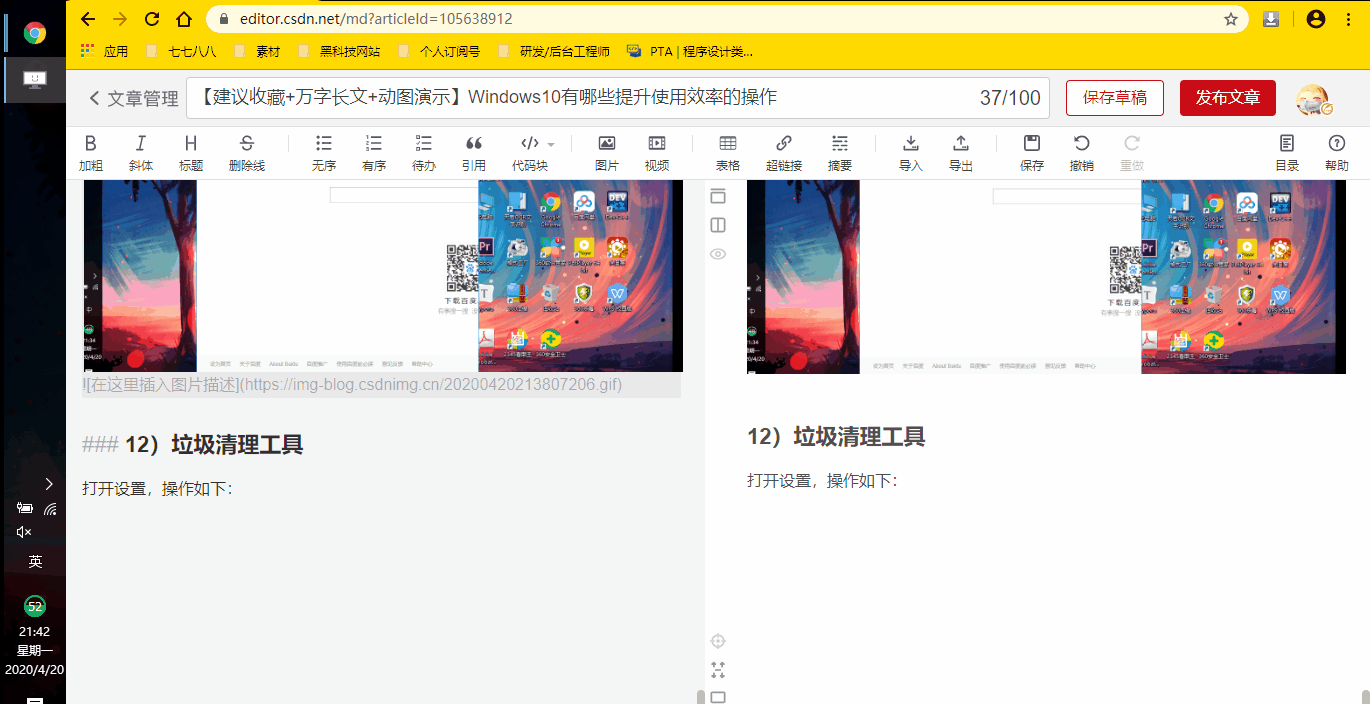Open editor help via the 帮助 icon
This screenshot has height=704, width=1370.
click(x=1337, y=152)
